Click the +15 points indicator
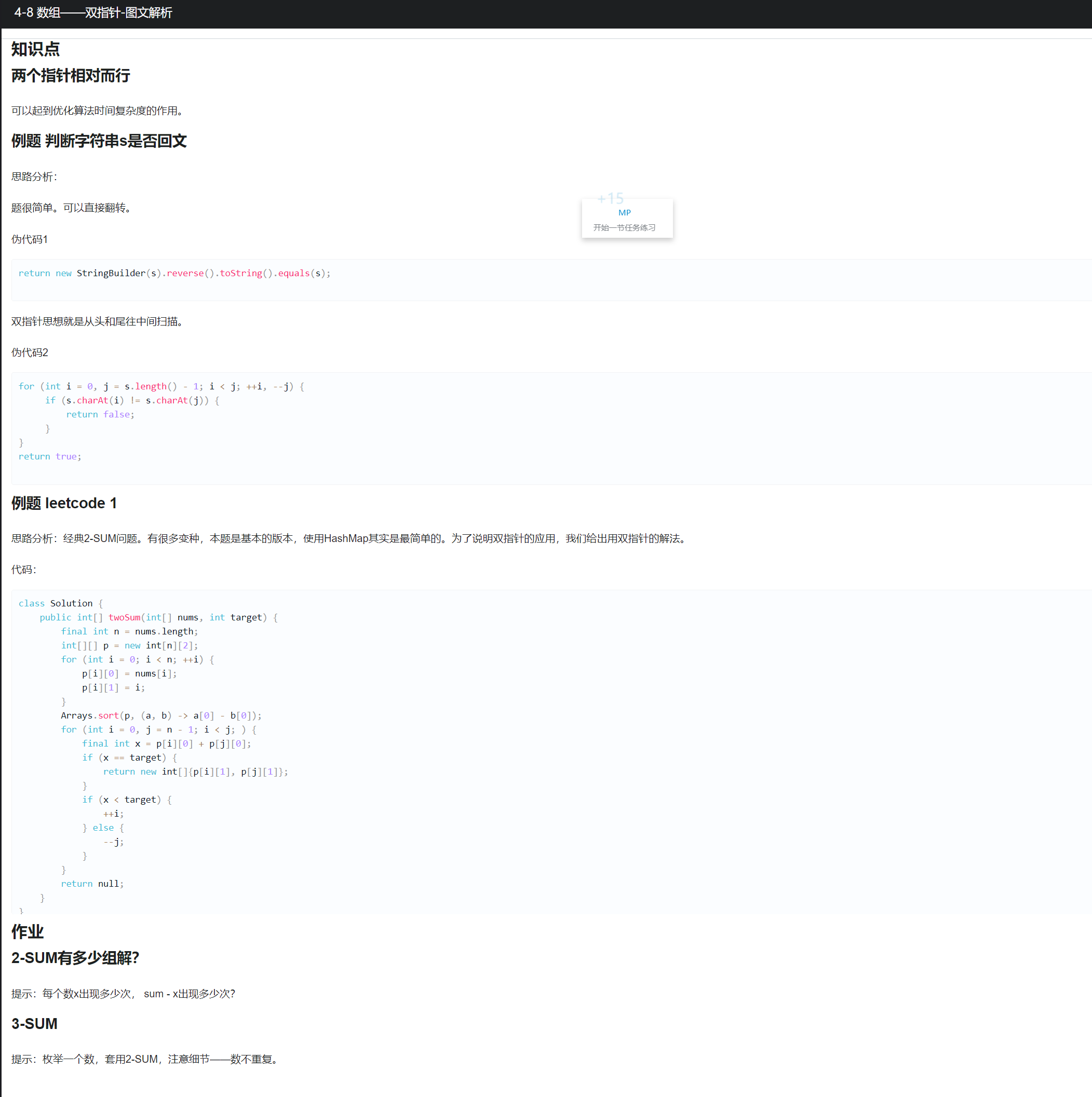The height and width of the screenshot is (1097, 1092). pyautogui.click(x=611, y=198)
